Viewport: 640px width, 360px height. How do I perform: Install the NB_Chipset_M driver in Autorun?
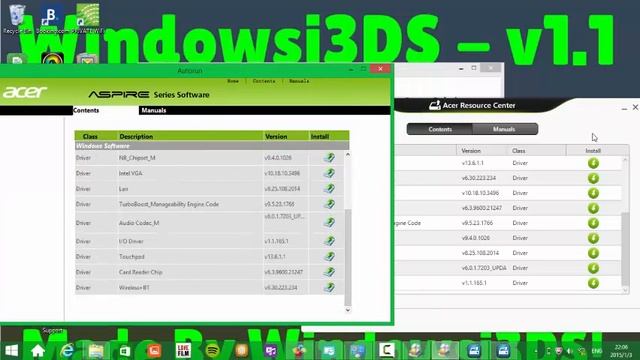click(x=329, y=158)
